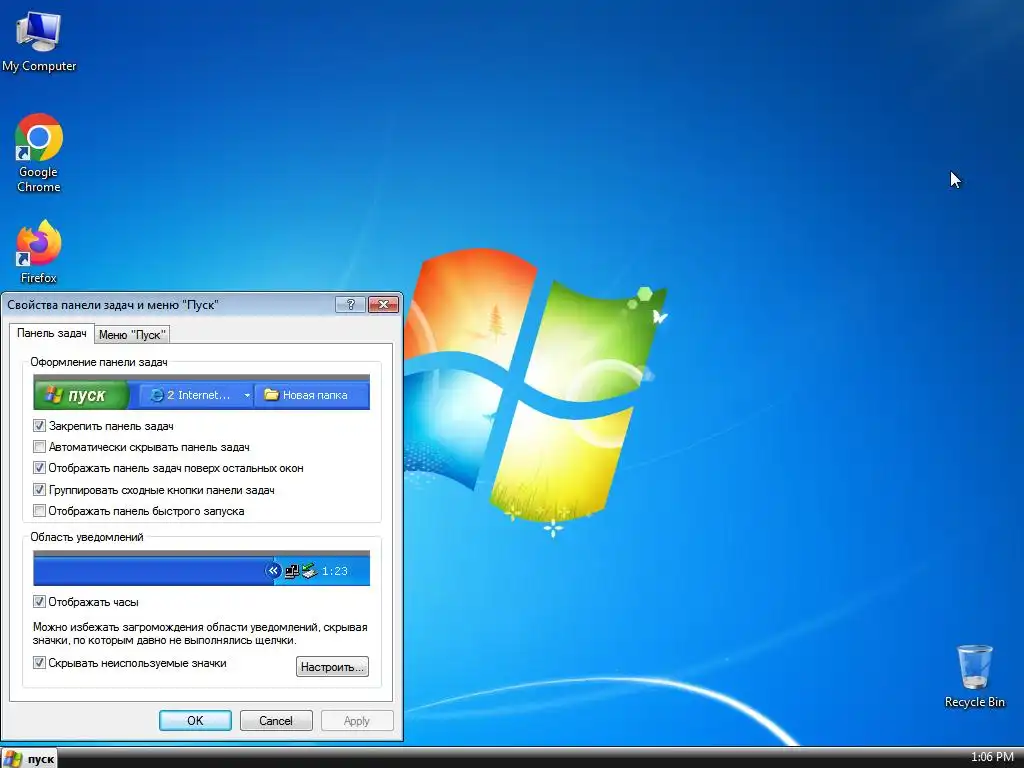Click the dialog title Свойства панели задач и меню "Пуск"
Viewport: 1024px width, 768px height.
(112, 305)
